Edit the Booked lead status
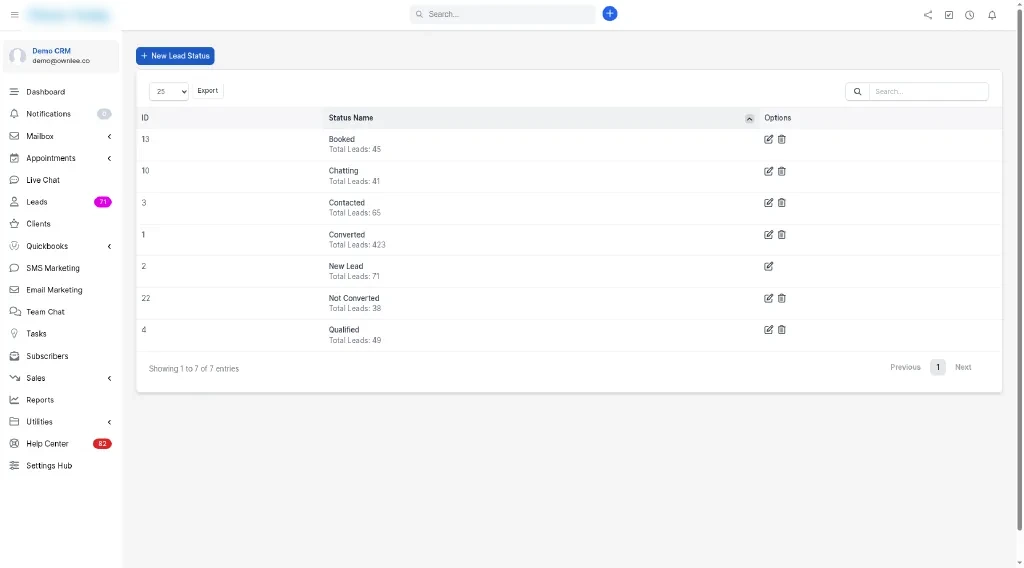Image resolution: width=1024 pixels, height=568 pixels. (x=768, y=139)
